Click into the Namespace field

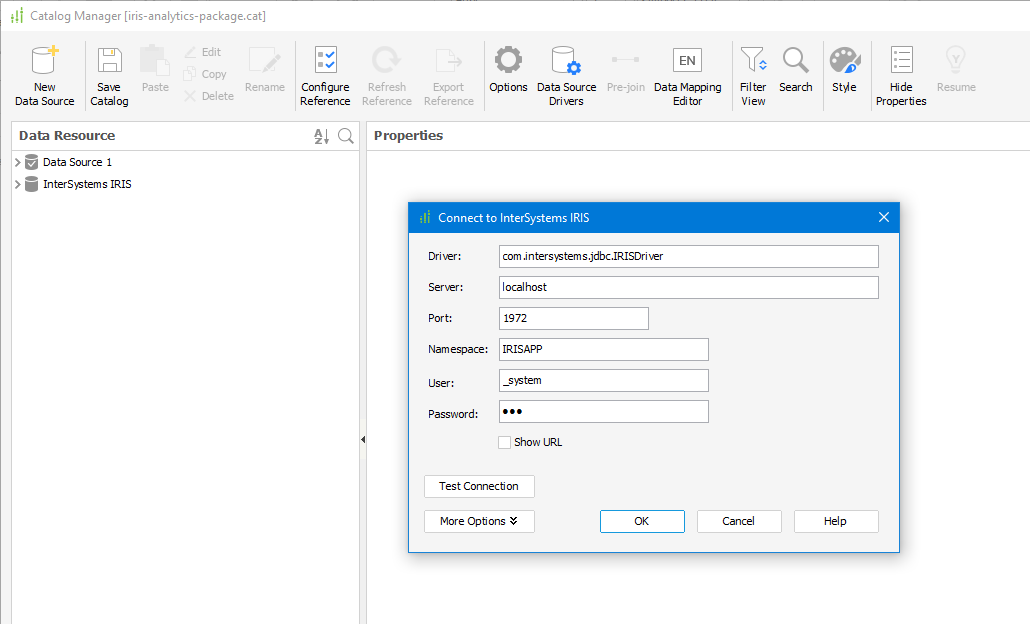[603, 349]
